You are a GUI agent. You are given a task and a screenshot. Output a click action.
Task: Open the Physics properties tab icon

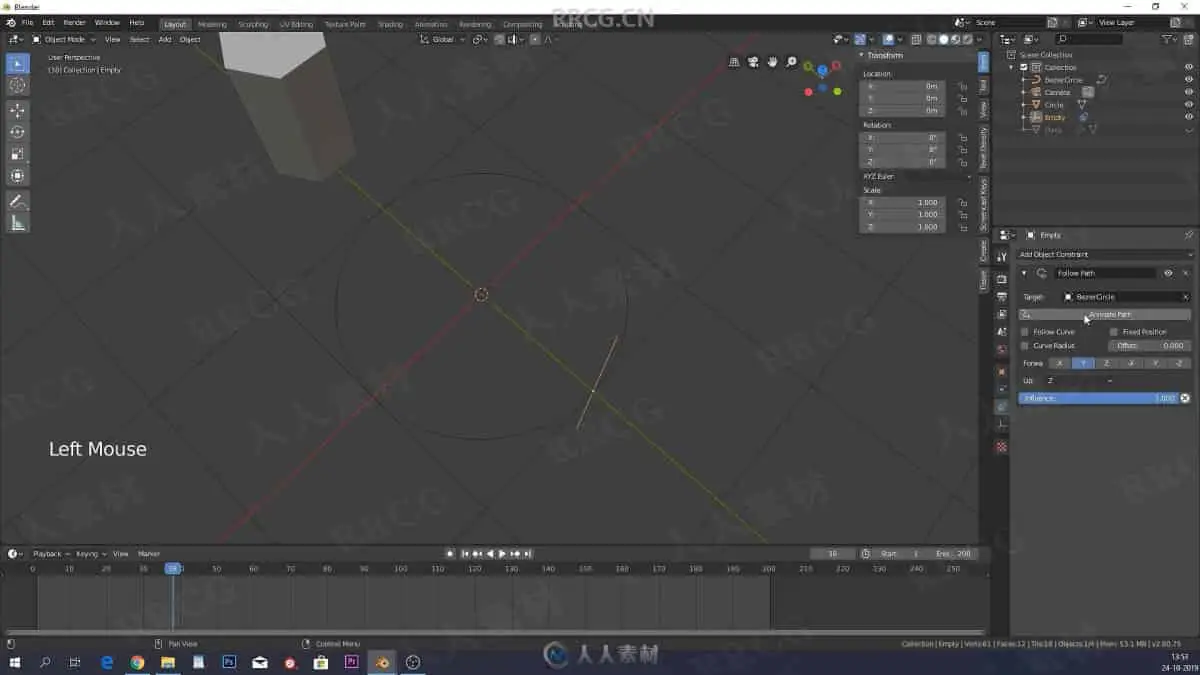tap(1001, 390)
